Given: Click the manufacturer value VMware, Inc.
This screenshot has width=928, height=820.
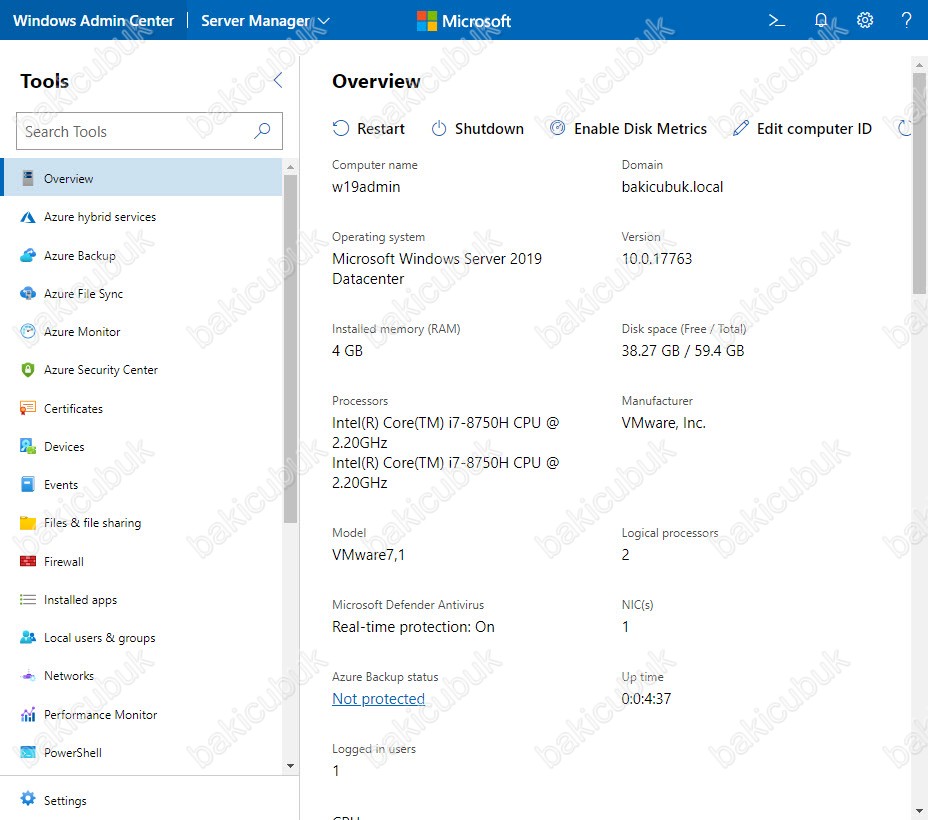Looking at the screenshot, I should coord(663,423).
